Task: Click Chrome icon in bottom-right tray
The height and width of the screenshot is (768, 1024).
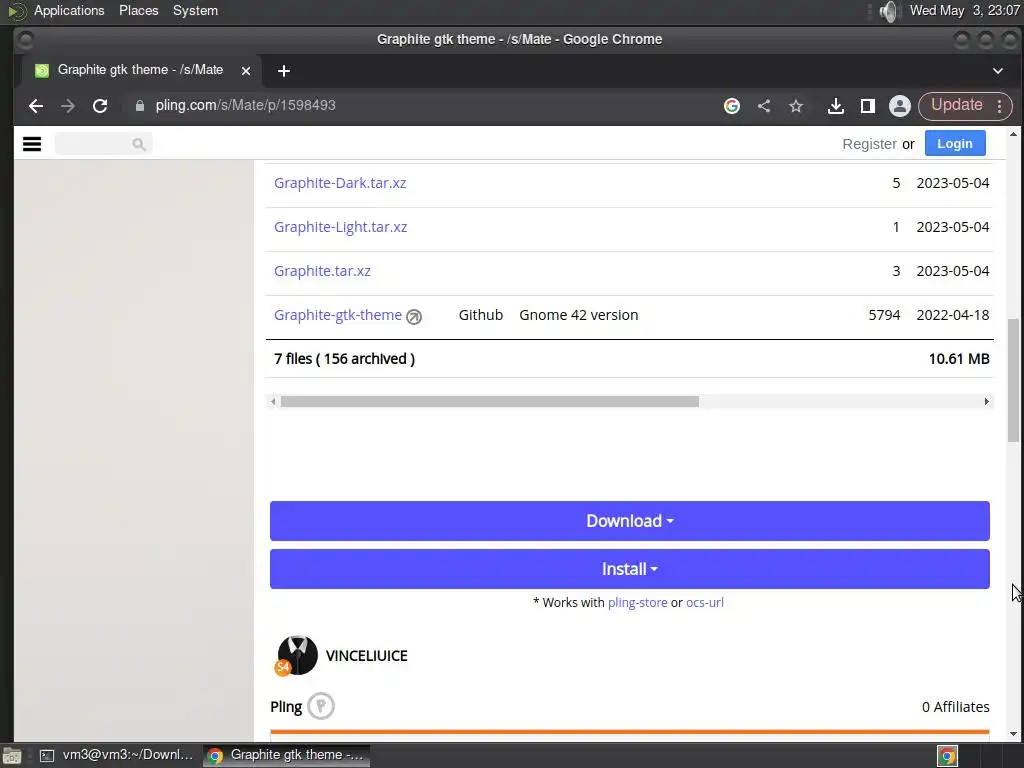Action: (x=948, y=756)
